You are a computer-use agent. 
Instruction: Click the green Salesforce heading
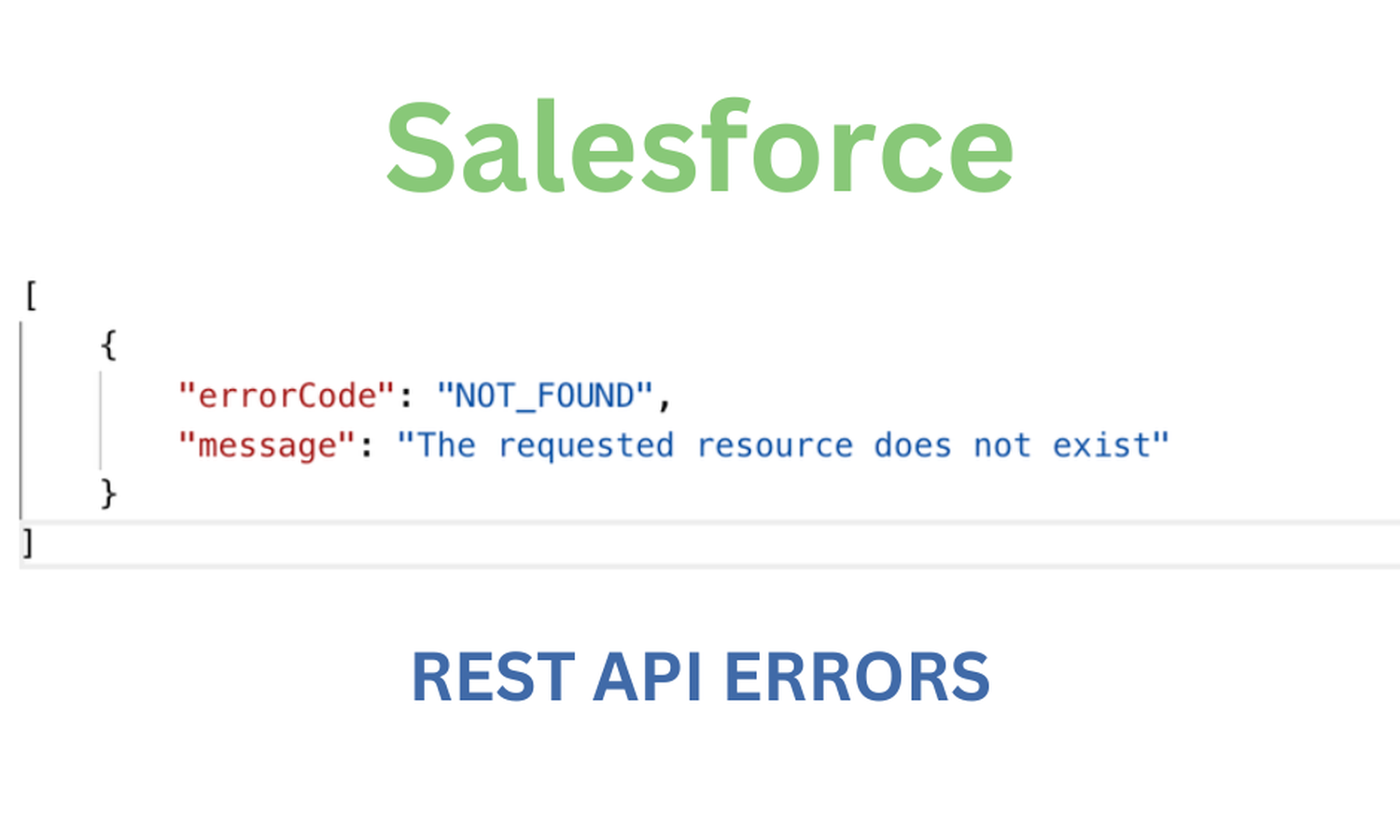click(x=699, y=147)
